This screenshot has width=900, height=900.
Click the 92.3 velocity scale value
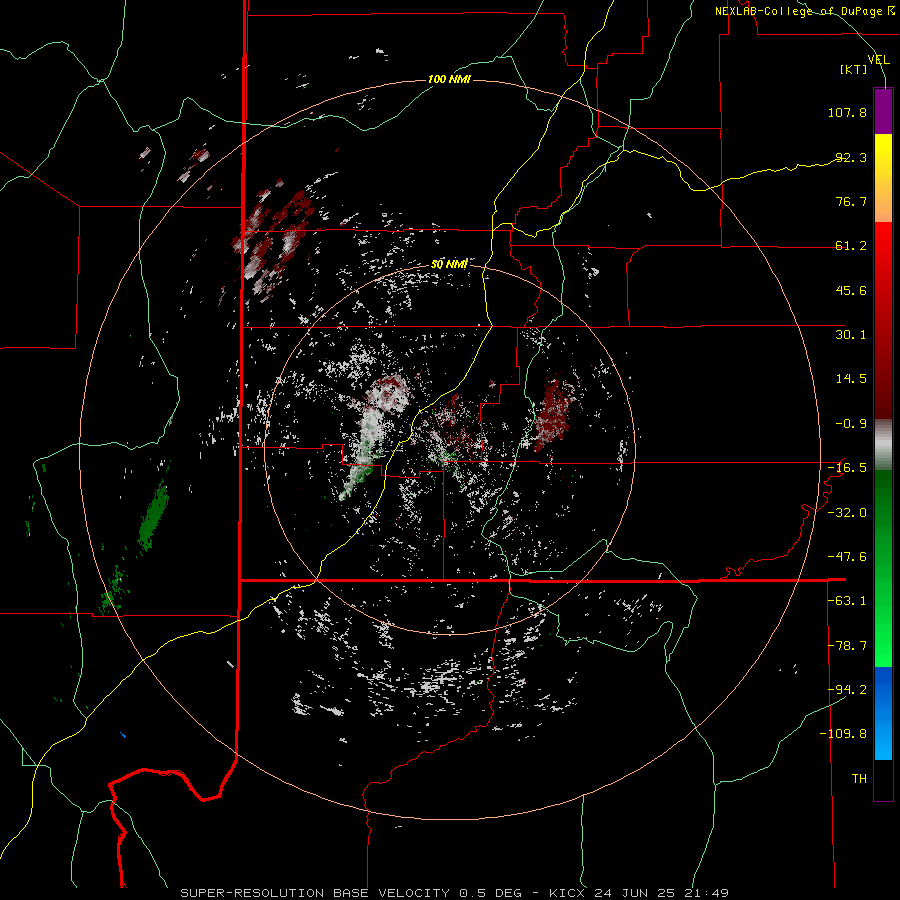click(x=851, y=157)
